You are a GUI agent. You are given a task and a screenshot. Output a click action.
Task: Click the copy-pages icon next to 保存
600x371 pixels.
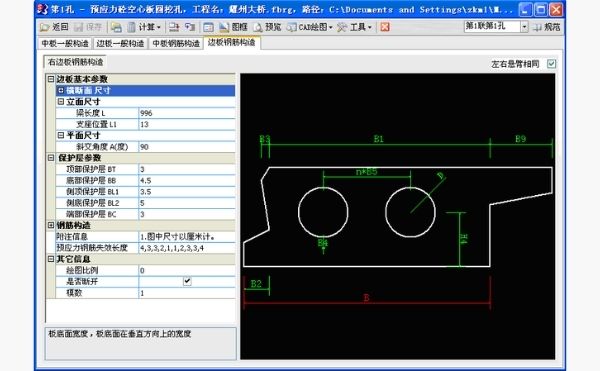tap(116, 27)
